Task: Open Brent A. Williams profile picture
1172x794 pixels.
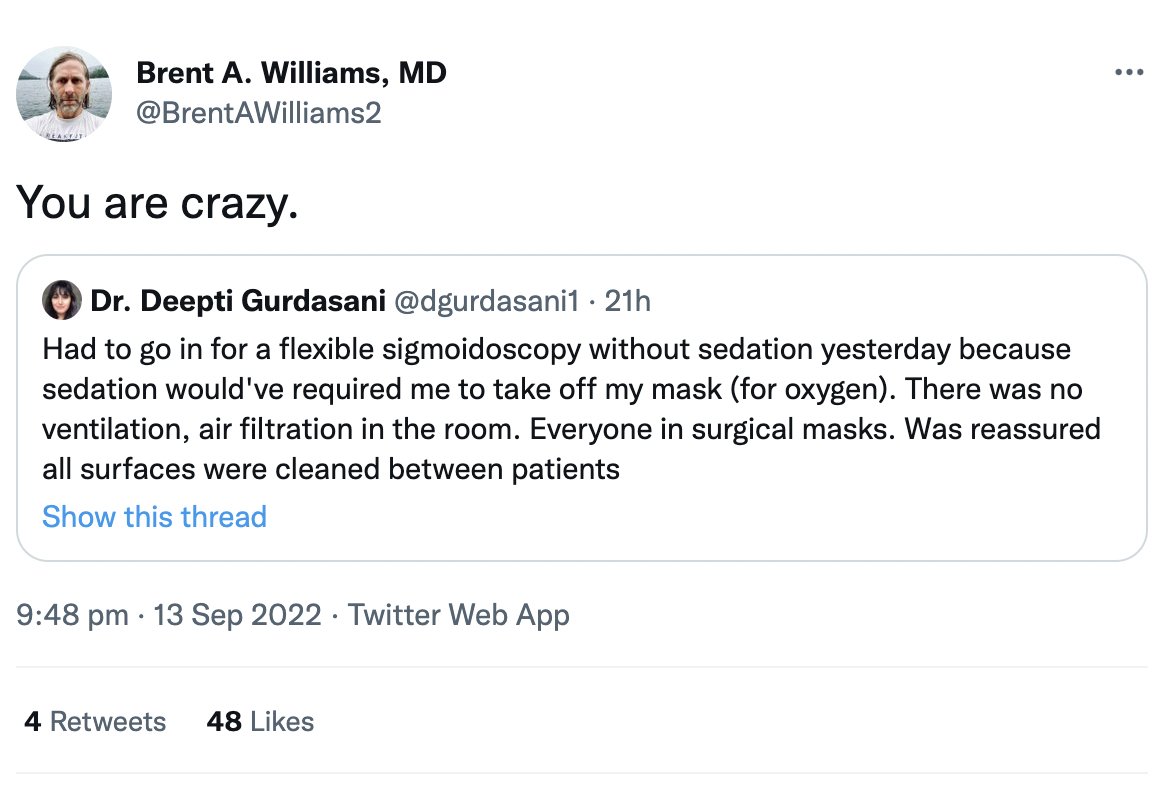Action: pyautogui.click(x=64, y=93)
